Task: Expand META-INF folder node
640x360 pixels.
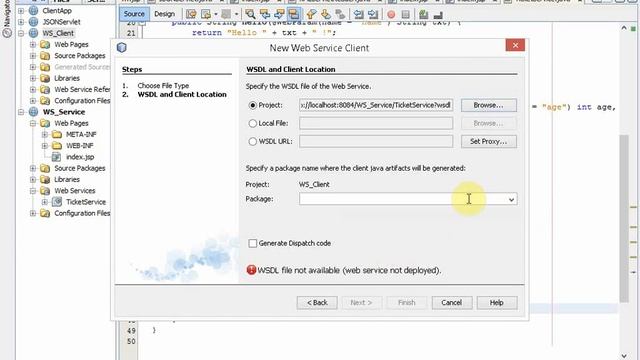Action: point(44,134)
